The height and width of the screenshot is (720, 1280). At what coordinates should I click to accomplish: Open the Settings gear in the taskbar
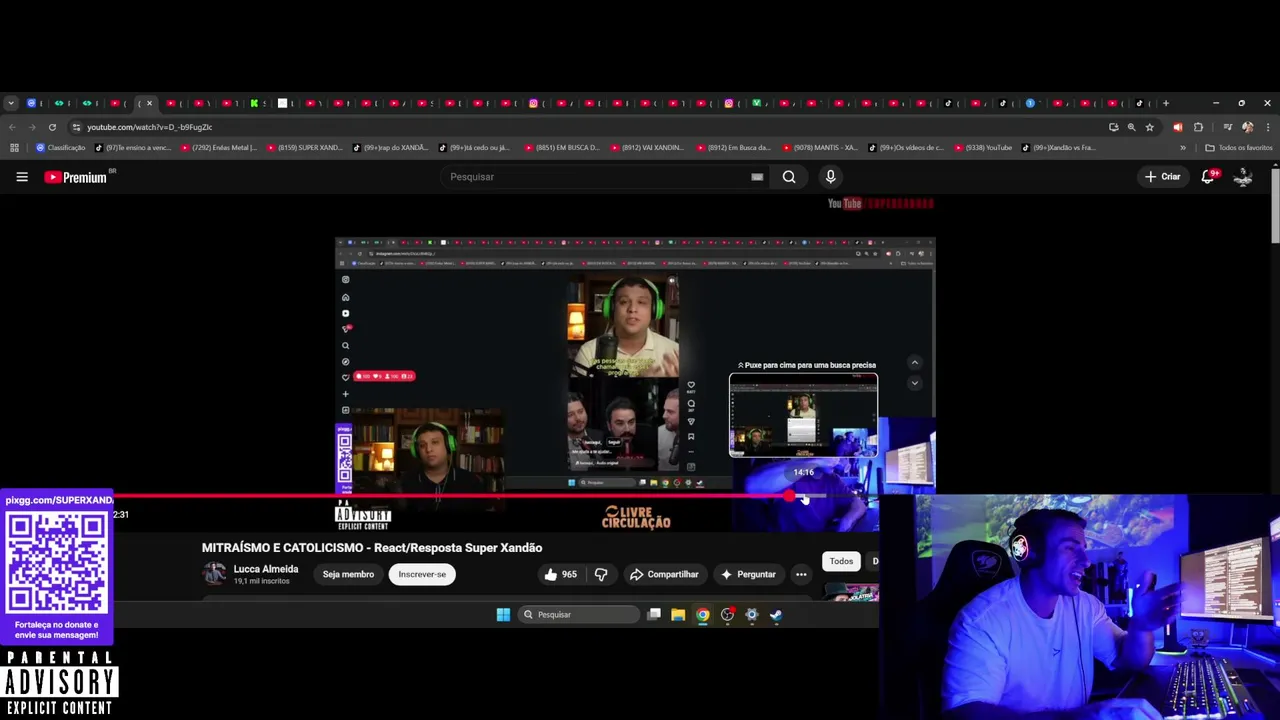tap(752, 614)
